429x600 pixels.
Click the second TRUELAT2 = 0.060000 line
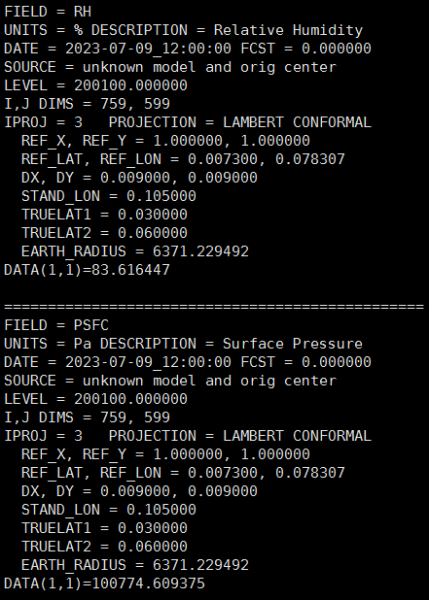[x=104, y=546]
